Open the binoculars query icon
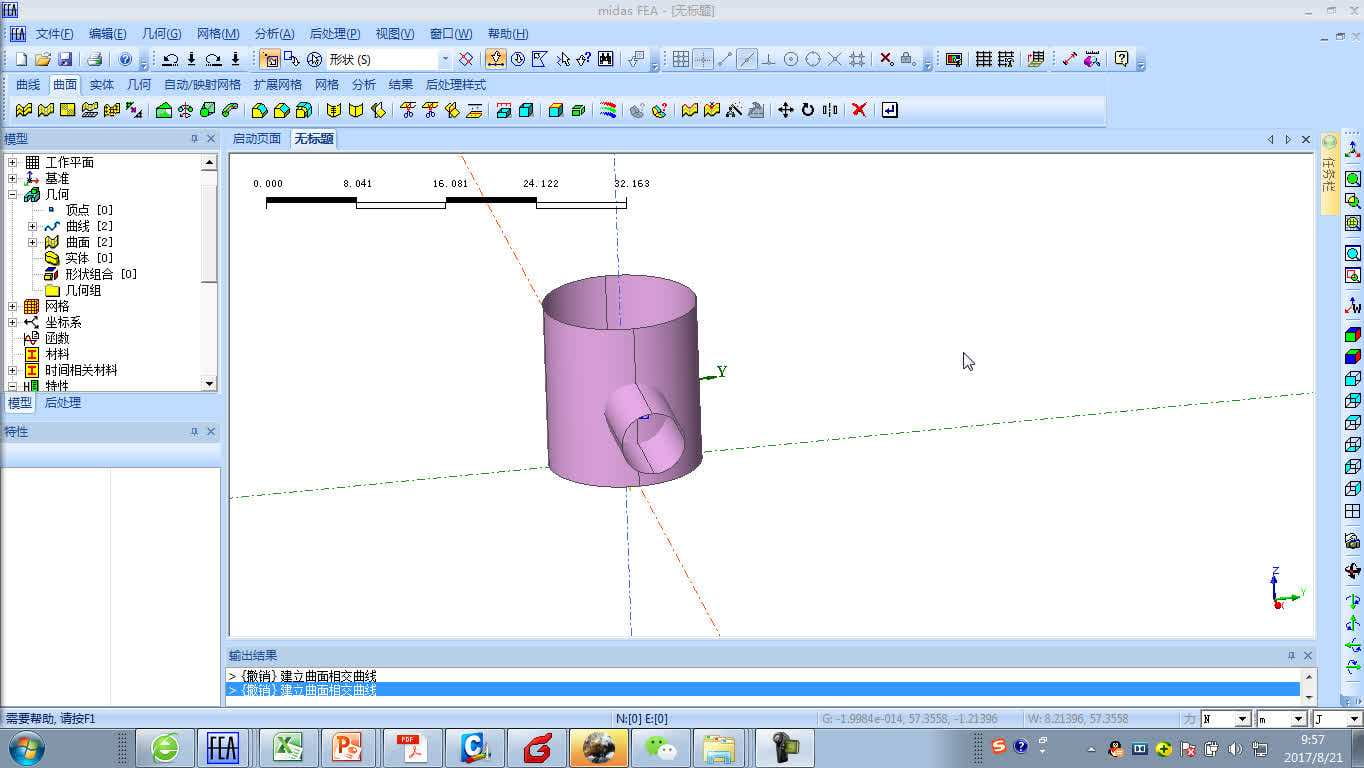 point(606,60)
